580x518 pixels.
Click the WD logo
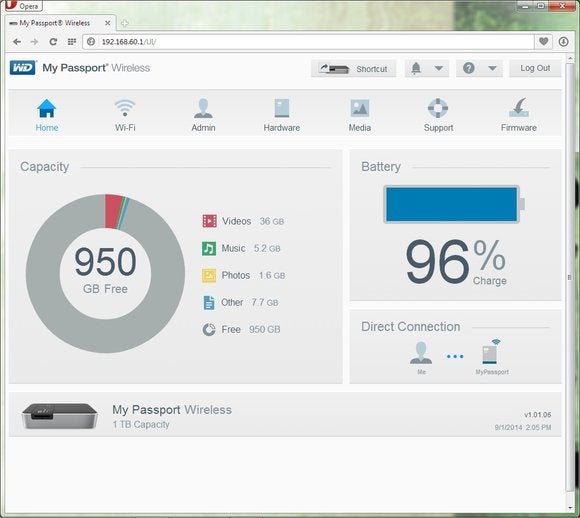click(23, 68)
